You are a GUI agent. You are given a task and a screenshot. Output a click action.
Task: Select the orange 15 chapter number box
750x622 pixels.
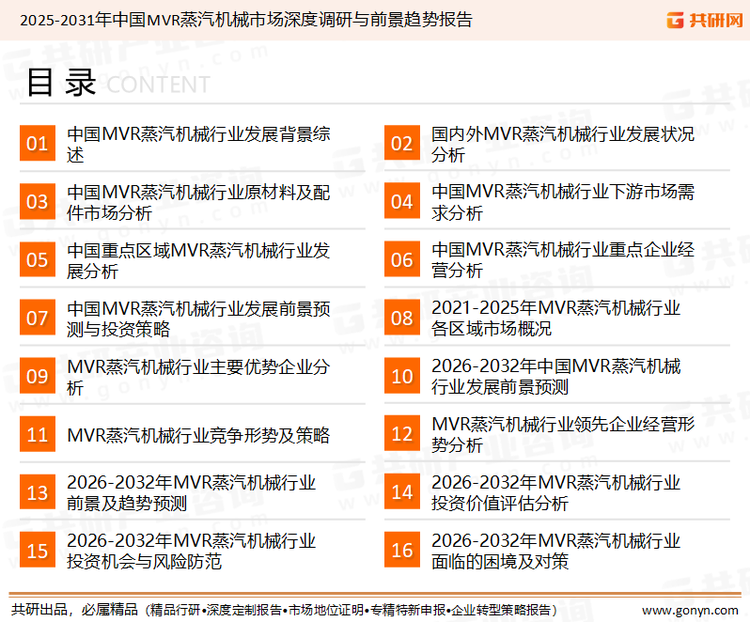(x=37, y=550)
